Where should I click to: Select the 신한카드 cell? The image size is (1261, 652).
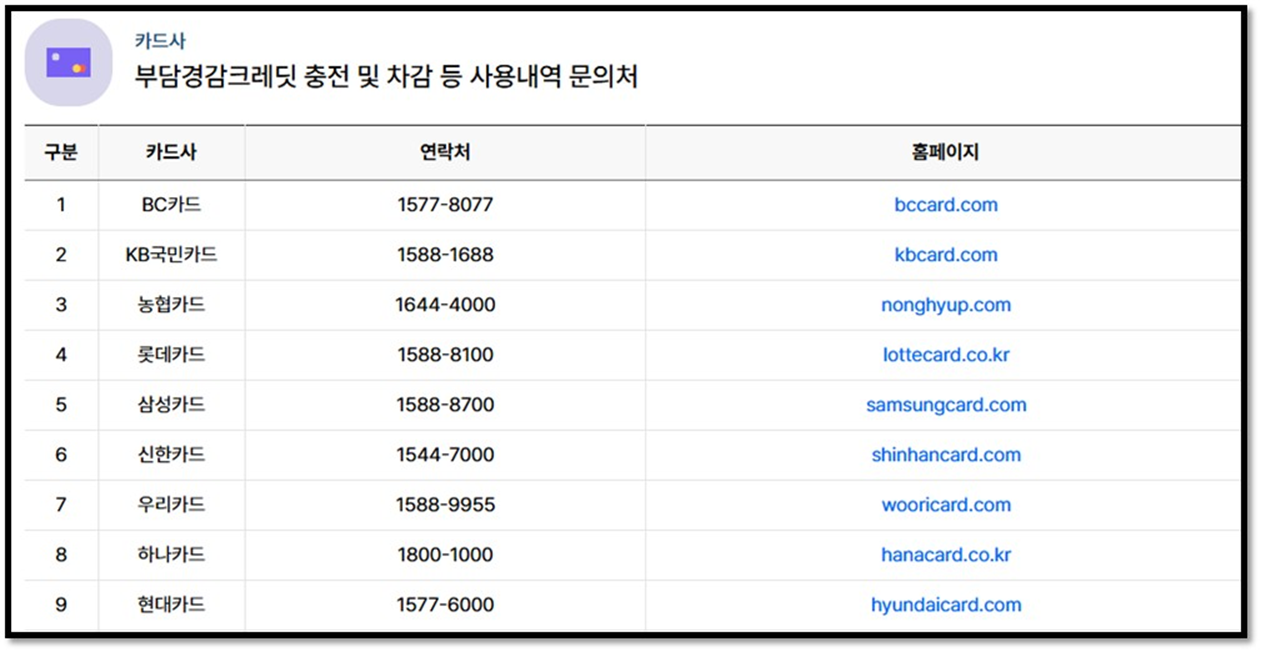171,455
